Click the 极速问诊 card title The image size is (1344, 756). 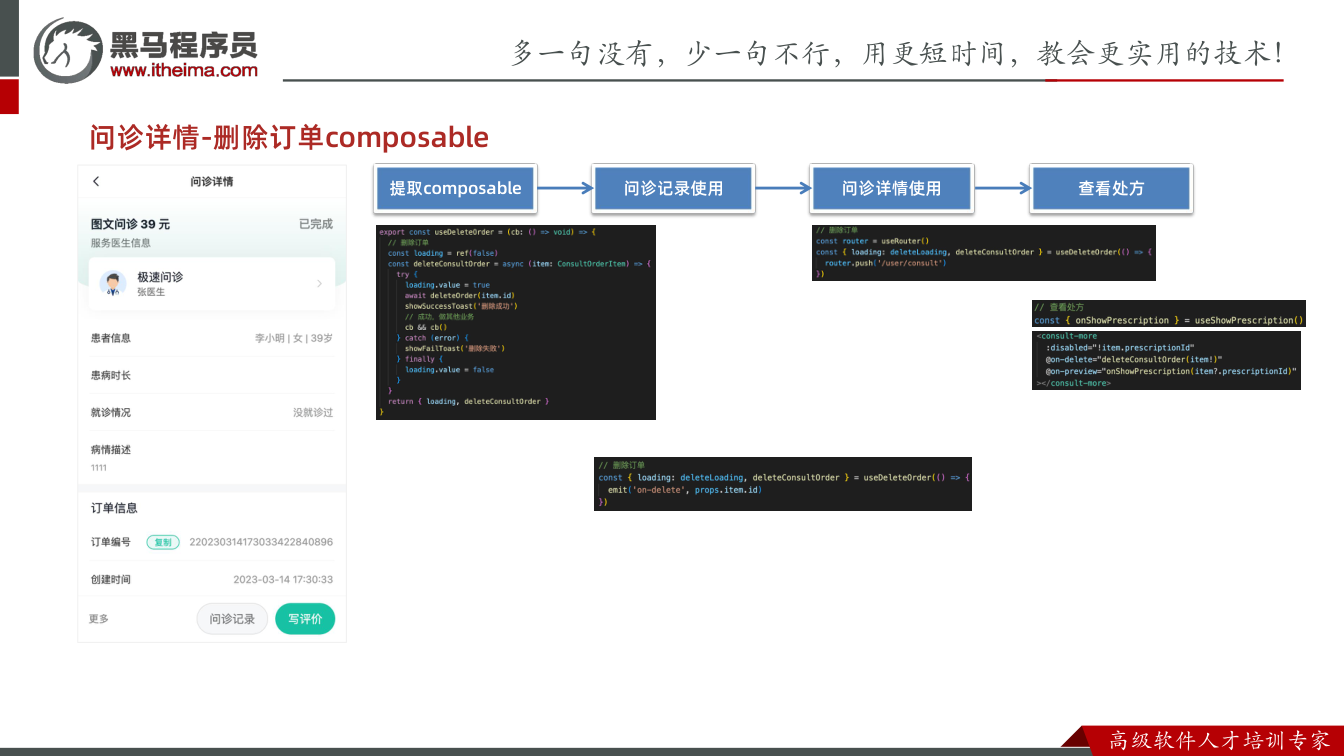pos(160,277)
